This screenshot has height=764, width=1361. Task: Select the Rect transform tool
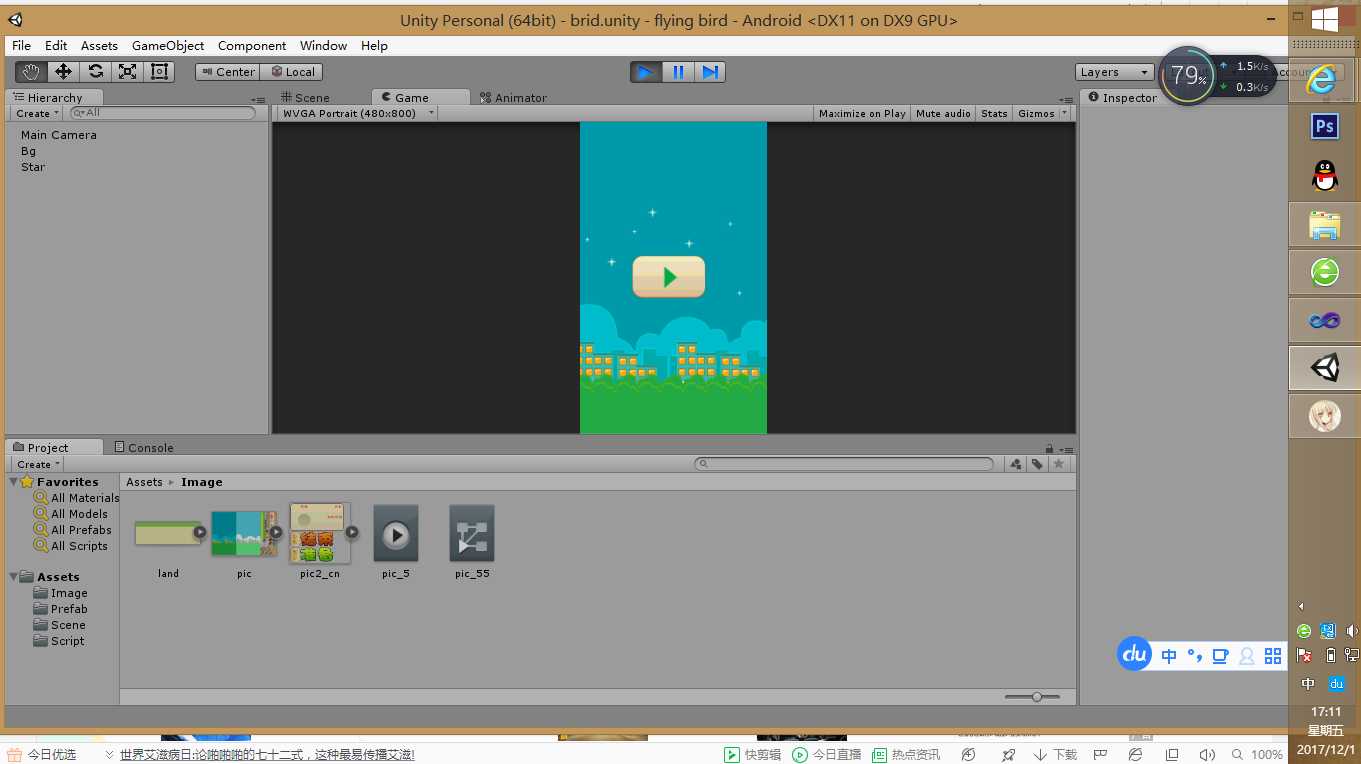point(159,71)
